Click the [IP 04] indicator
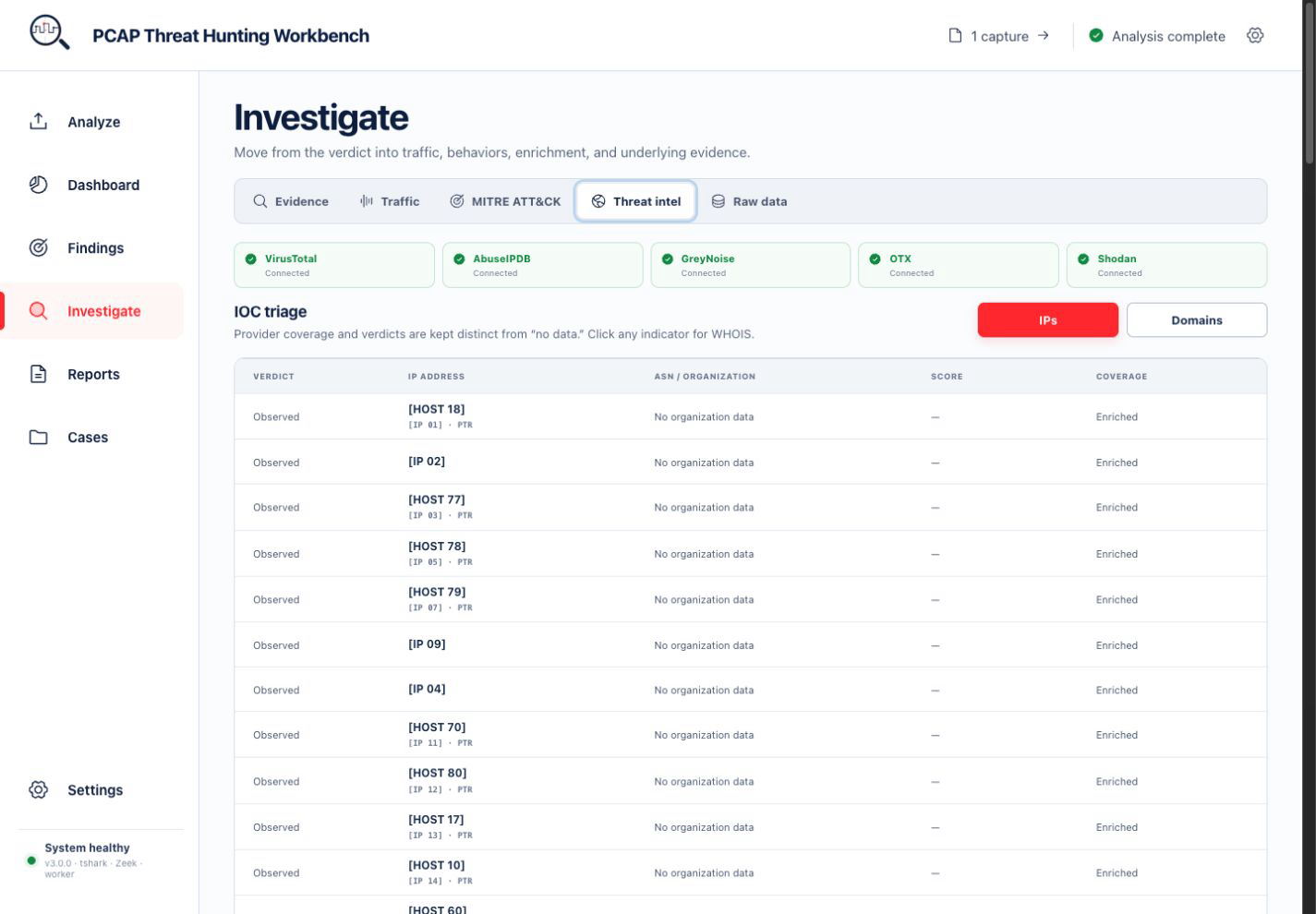Image resolution: width=1316 pixels, height=914 pixels. point(427,689)
